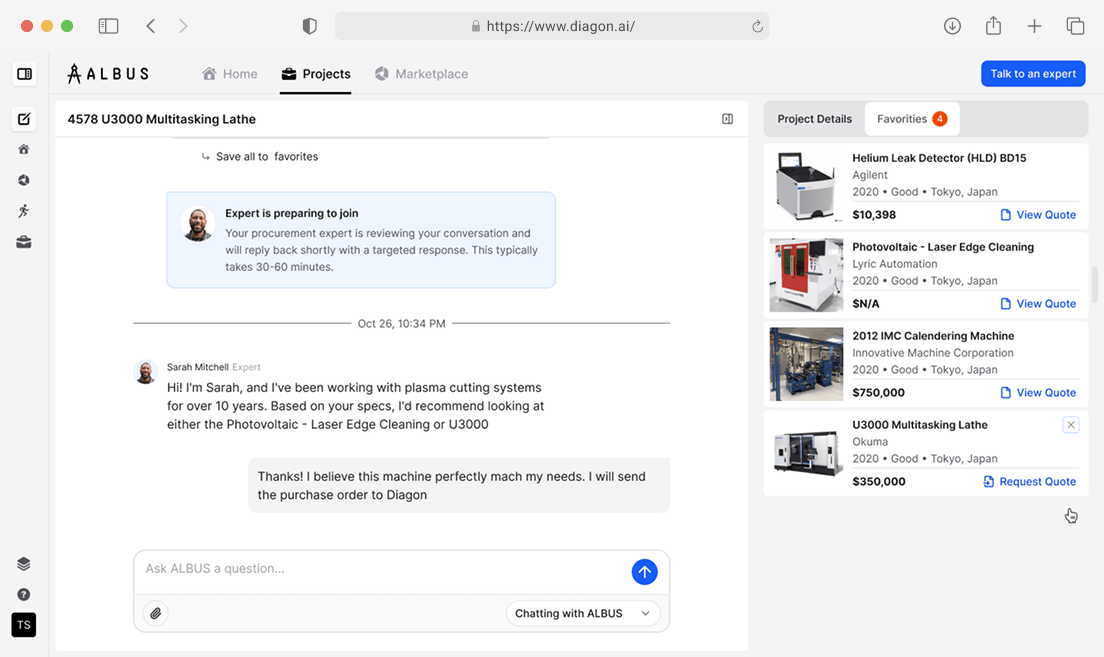The width and height of the screenshot is (1104, 657).
Task: Open 2012 IMC Calendering Machine thumbnail
Action: (806, 364)
